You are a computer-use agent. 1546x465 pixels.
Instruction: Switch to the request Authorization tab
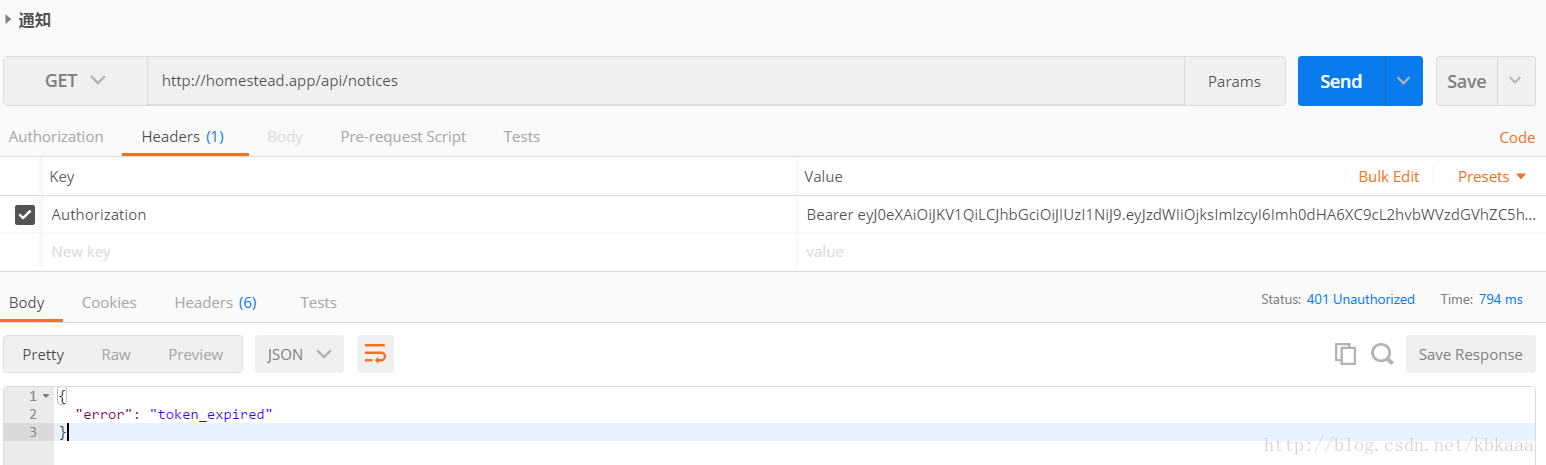pos(56,137)
